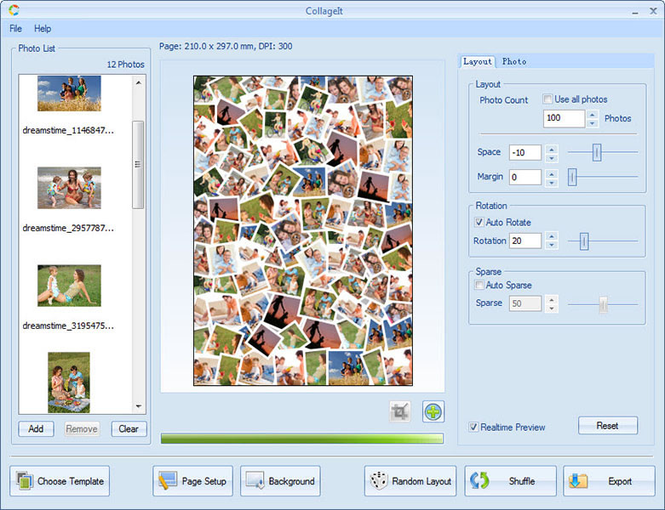
Task: Click the Sparse spinner down arrow
Action: pos(551,308)
